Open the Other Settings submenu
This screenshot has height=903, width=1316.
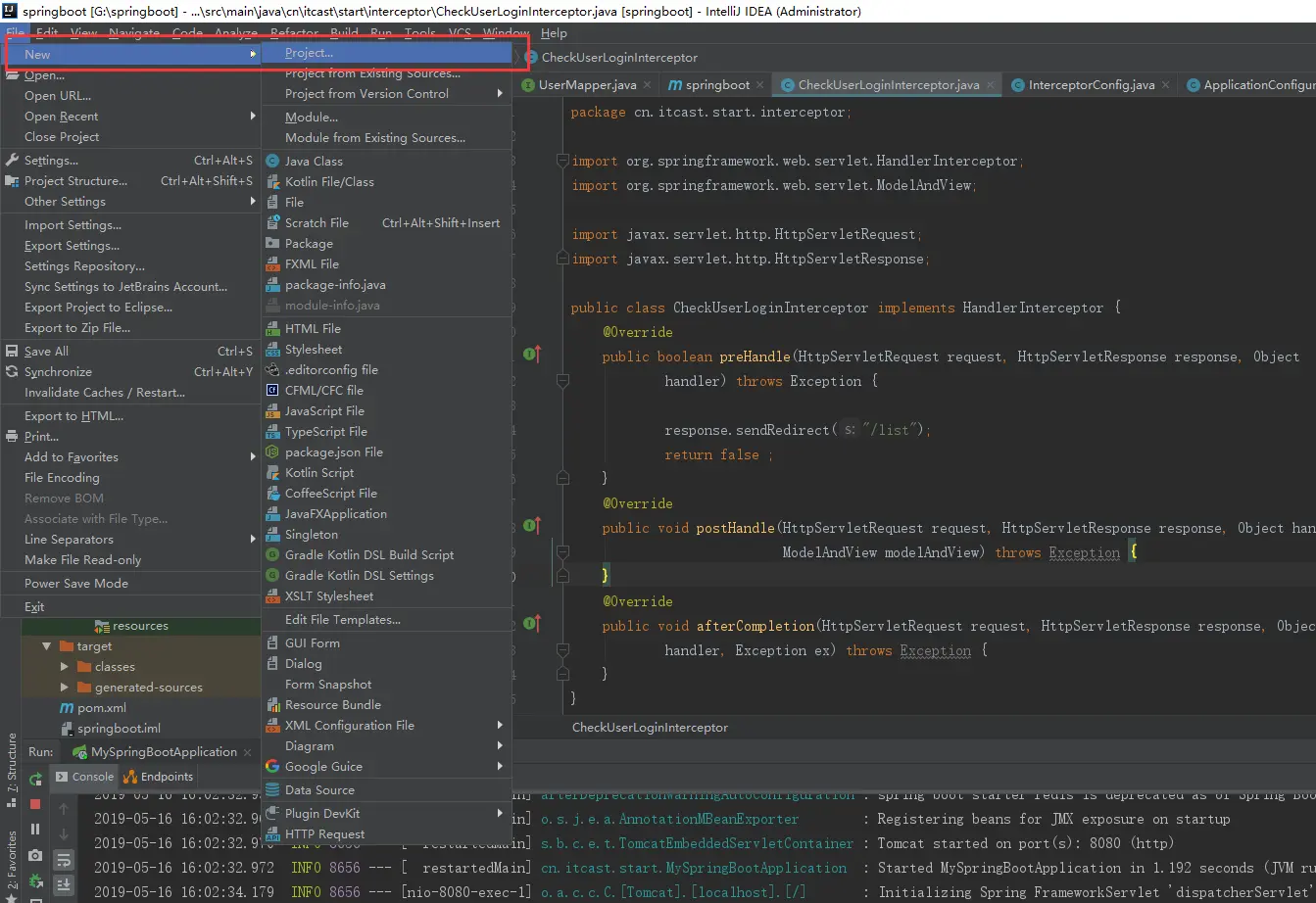click(x=131, y=202)
